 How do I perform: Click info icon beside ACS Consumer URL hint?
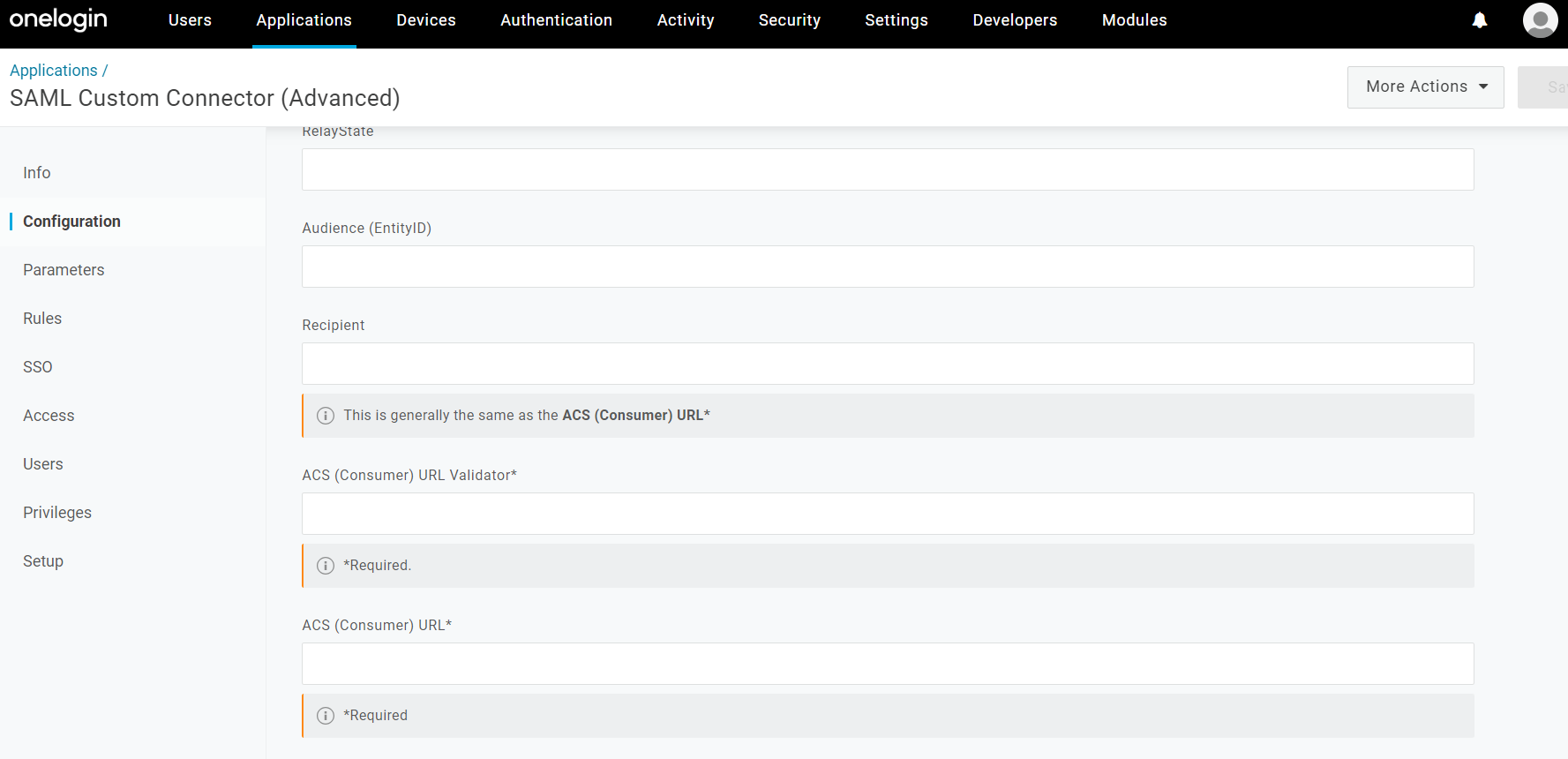click(326, 416)
